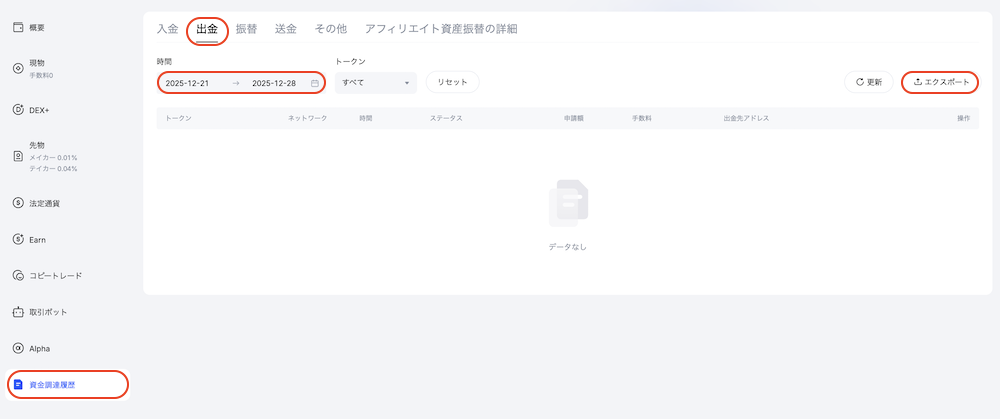Click the 時間 column header in table
Screen dimensions: 1000x419
pos(365,119)
